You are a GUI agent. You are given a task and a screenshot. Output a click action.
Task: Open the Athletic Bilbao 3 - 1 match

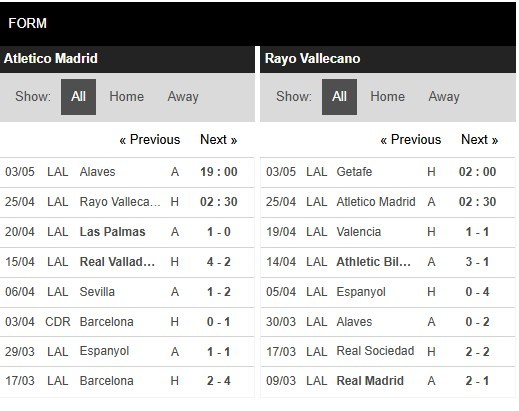pyautogui.click(x=388, y=262)
